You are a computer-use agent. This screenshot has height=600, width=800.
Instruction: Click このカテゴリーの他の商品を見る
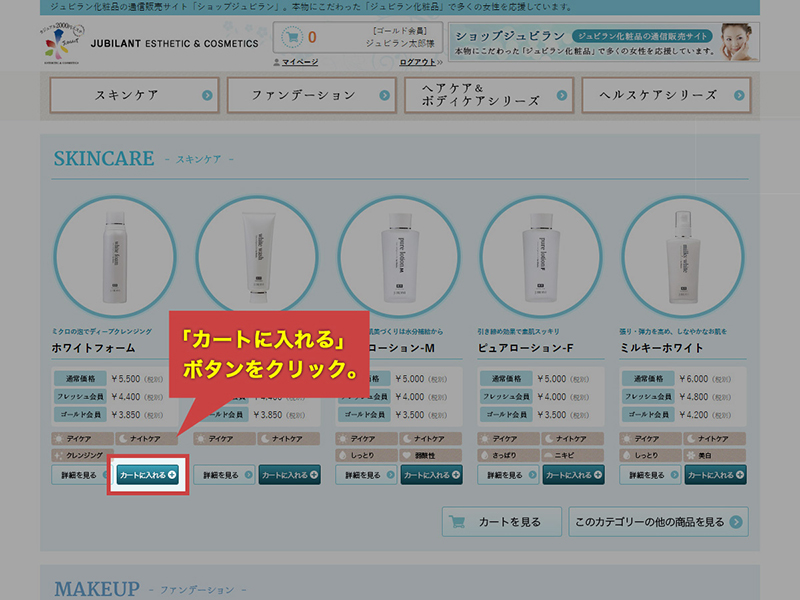[x=658, y=521]
